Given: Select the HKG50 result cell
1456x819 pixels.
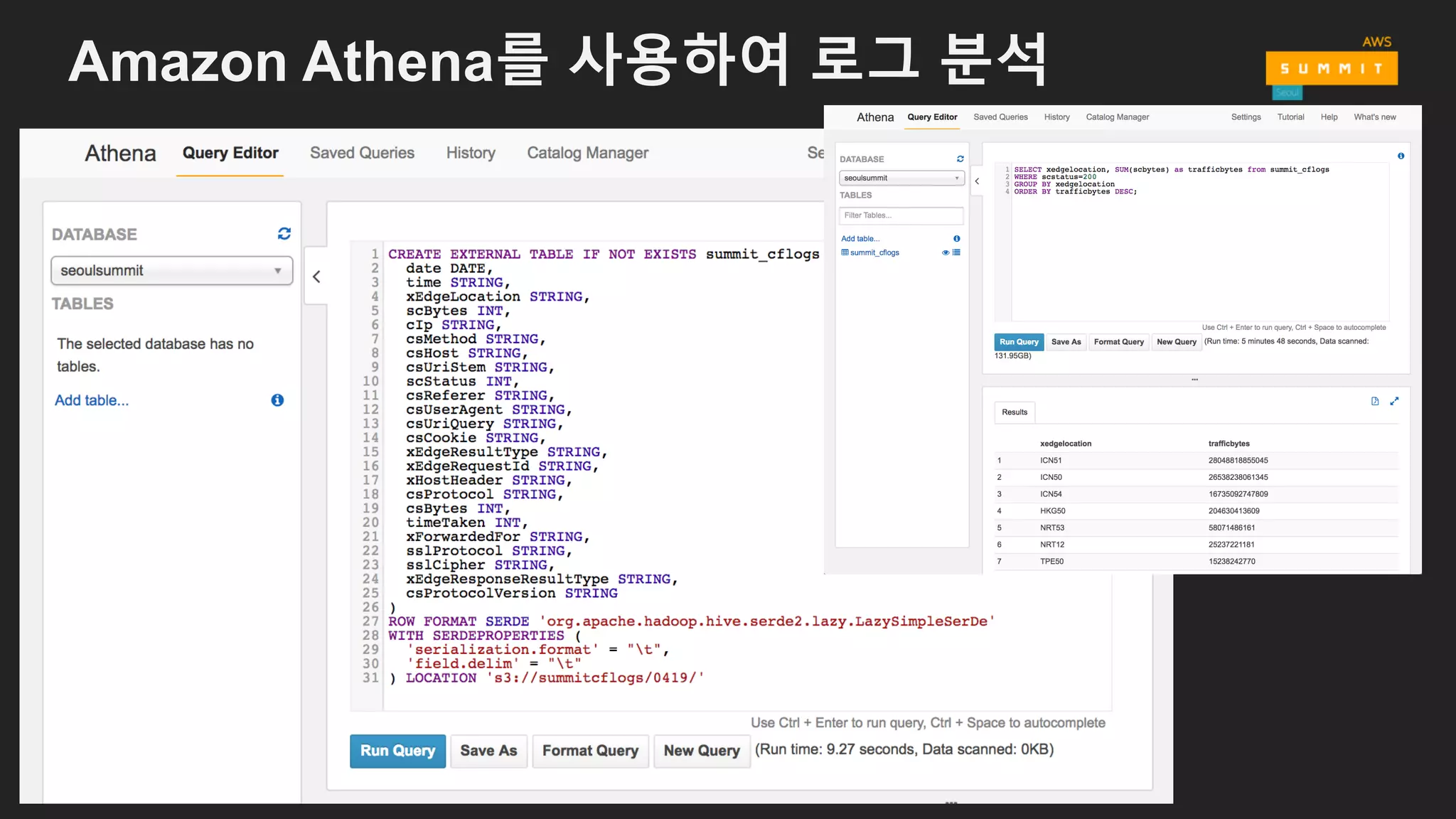Looking at the screenshot, I should click(x=1052, y=511).
